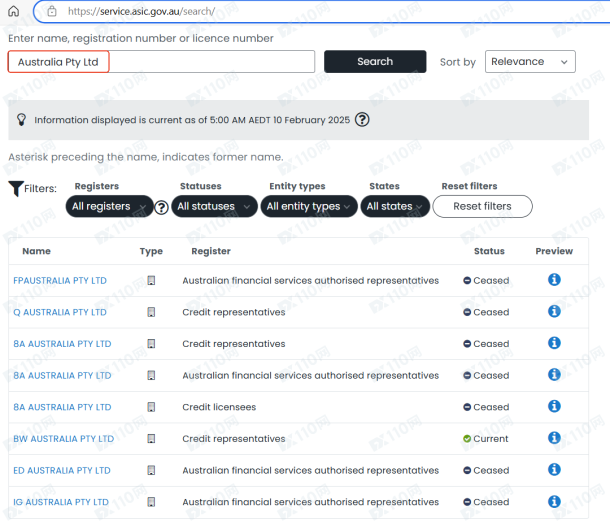
Task: Click the Status column header
Action: click(489, 251)
